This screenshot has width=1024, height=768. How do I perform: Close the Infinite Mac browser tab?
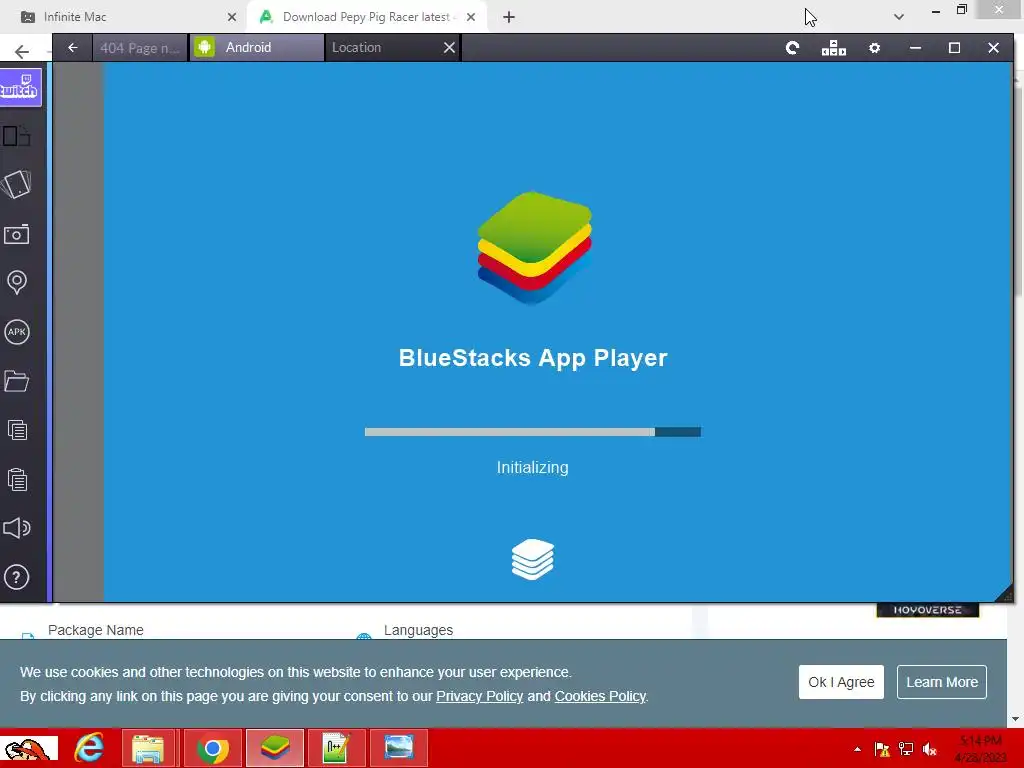click(x=232, y=17)
